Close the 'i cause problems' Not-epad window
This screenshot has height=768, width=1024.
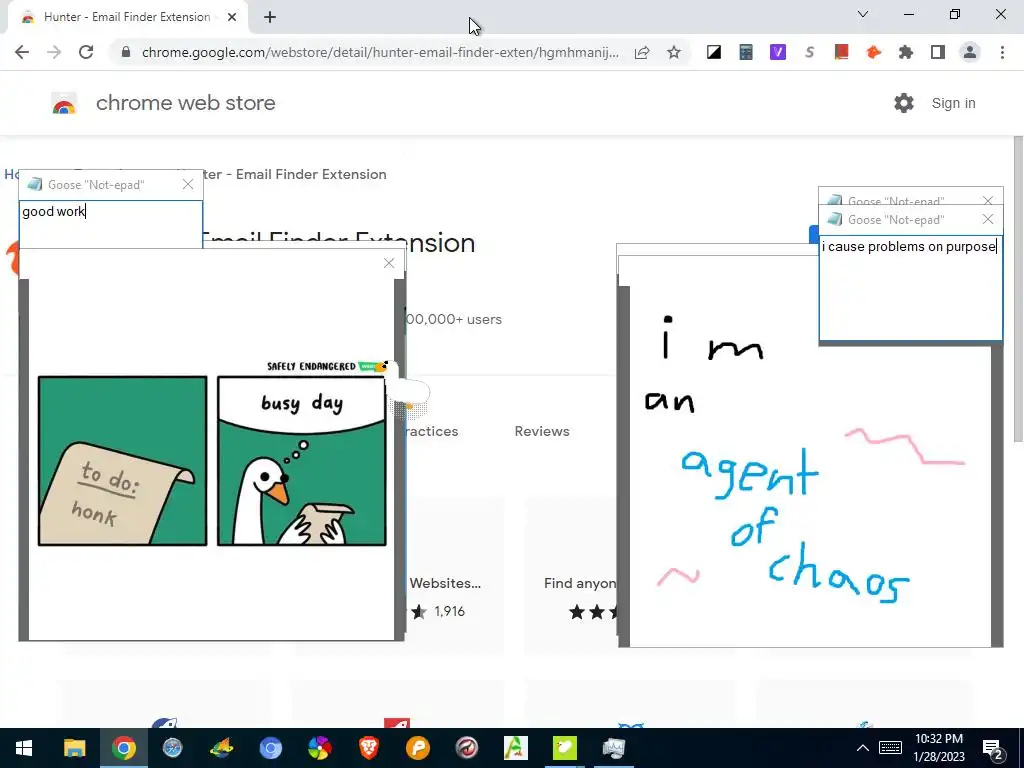click(988, 219)
